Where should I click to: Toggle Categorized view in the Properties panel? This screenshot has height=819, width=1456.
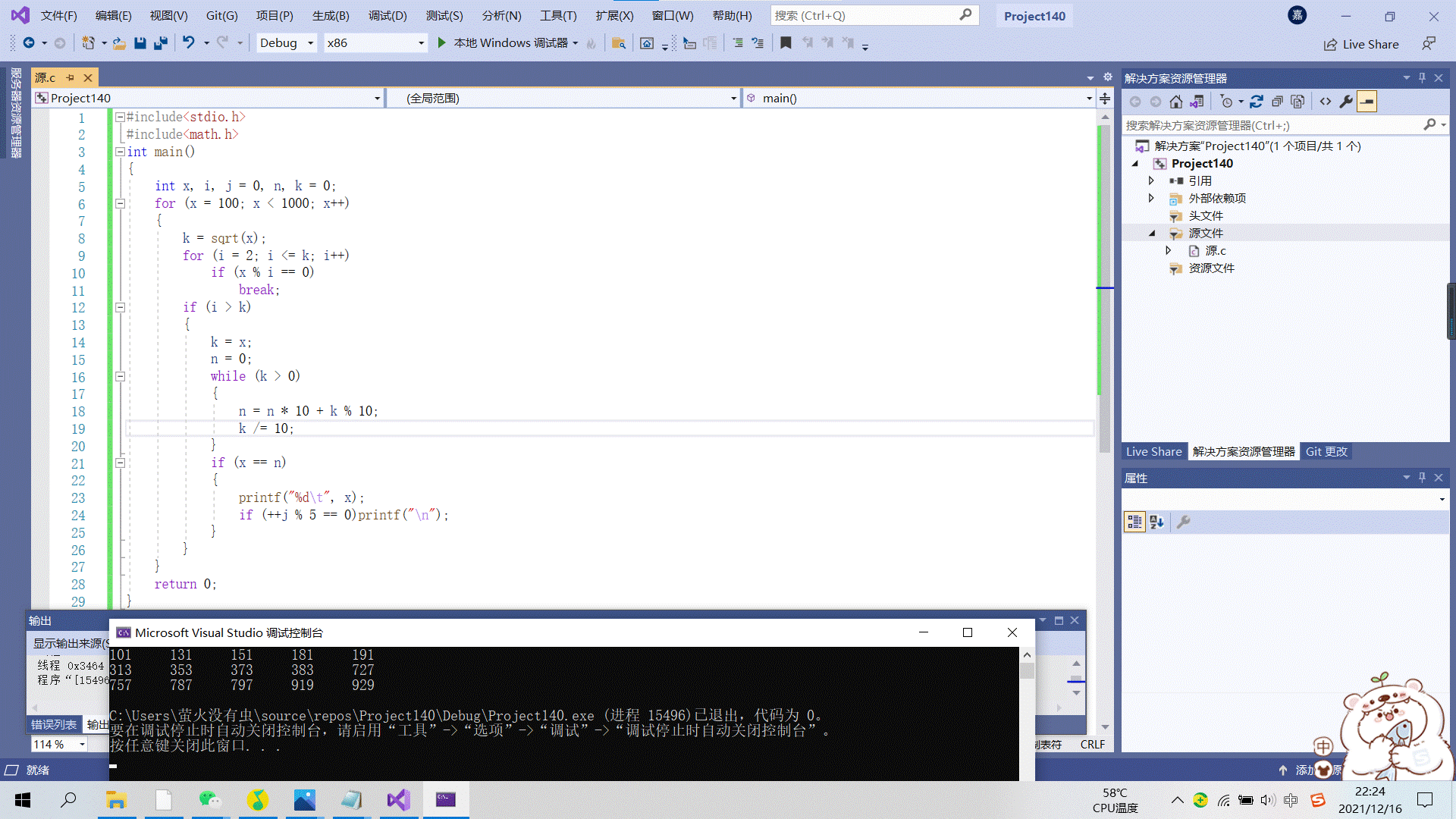point(1134,522)
